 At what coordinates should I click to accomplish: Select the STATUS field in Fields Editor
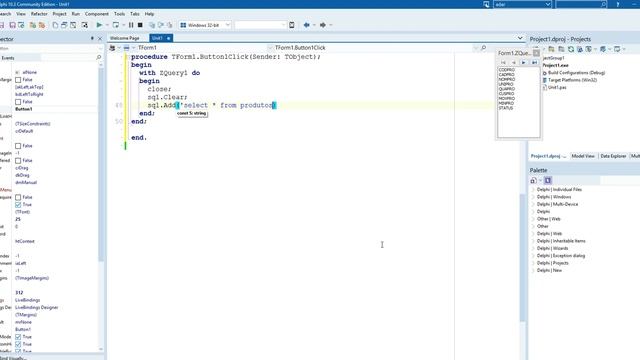click(506, 109)
